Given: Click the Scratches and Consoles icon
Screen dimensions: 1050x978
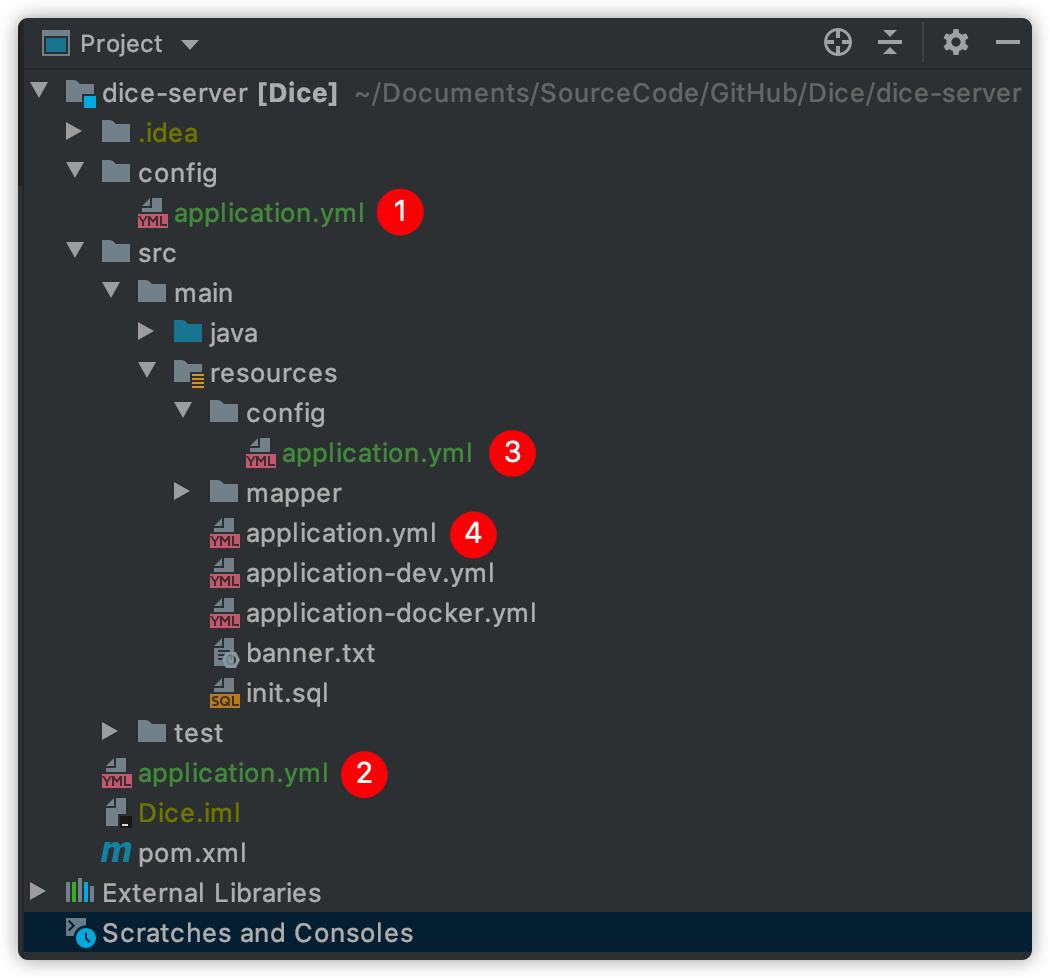Looking at the screenshot, I should tap(80, 932).
